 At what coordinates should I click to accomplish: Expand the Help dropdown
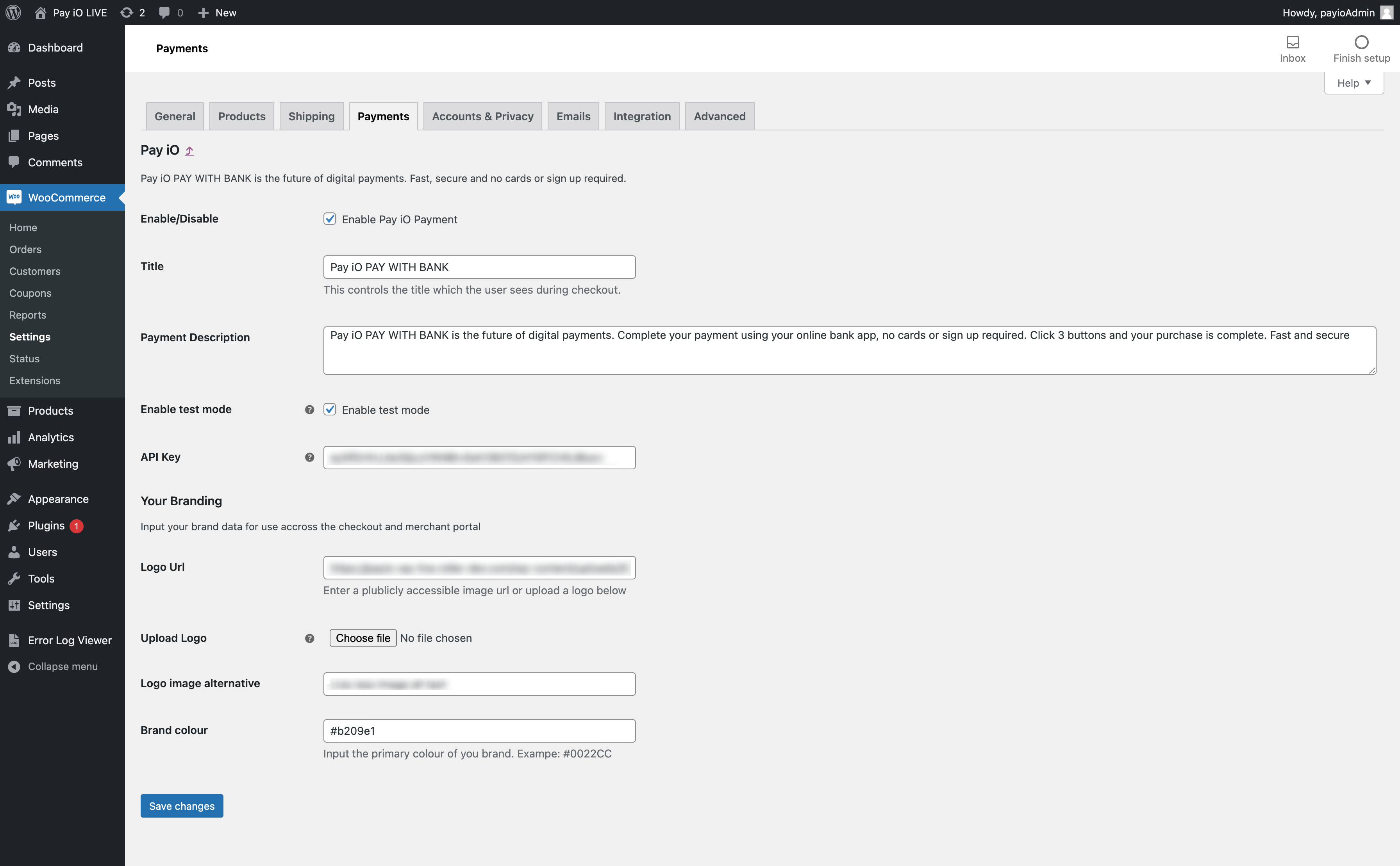click(x=1354, y=83)
